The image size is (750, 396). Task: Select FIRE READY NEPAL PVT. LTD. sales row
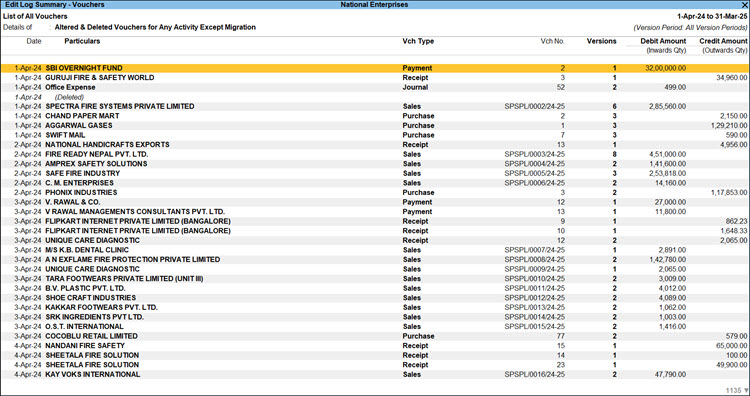pos(375,154)
